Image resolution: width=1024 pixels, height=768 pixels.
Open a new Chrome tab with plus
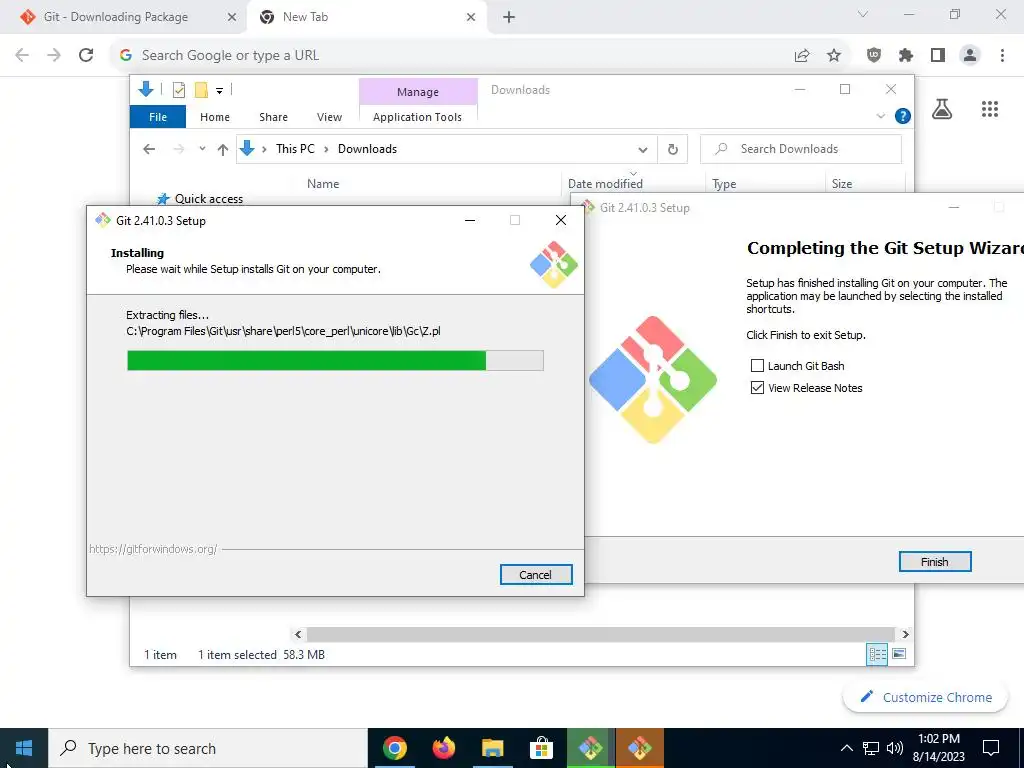coord(509,18)
